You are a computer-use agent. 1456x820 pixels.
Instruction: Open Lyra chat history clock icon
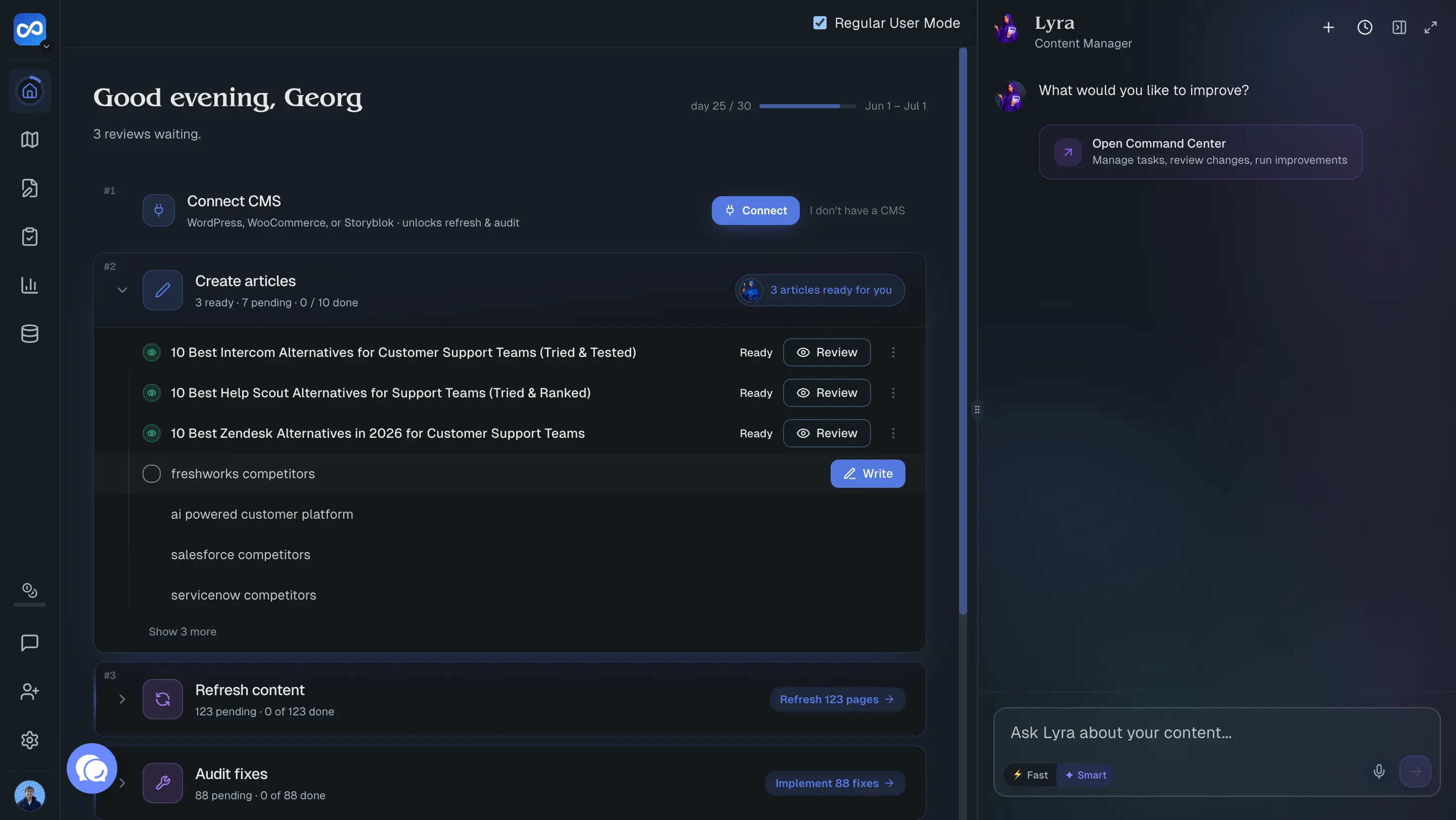click(1364, 27)
